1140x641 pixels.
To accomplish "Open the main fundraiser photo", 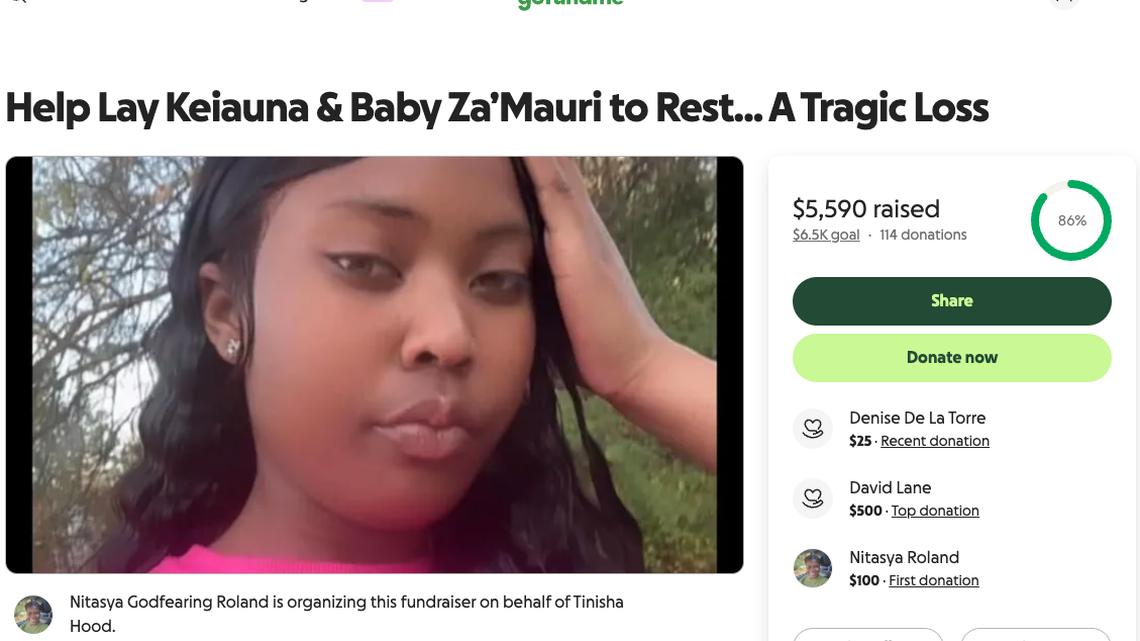I will pos(374,365).
